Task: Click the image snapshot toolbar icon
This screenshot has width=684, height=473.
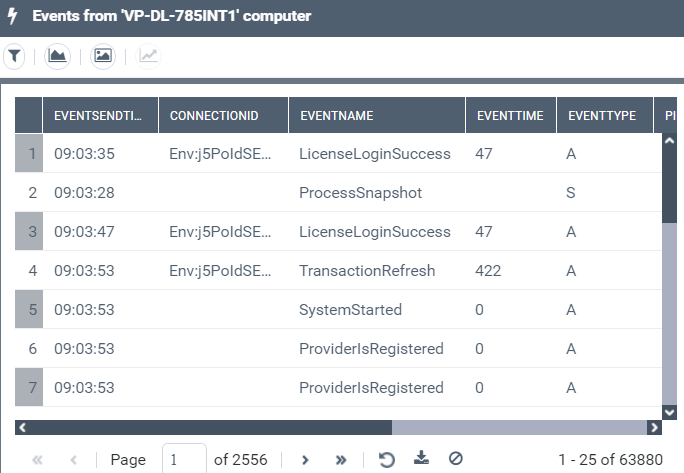Action: point(103,56)
